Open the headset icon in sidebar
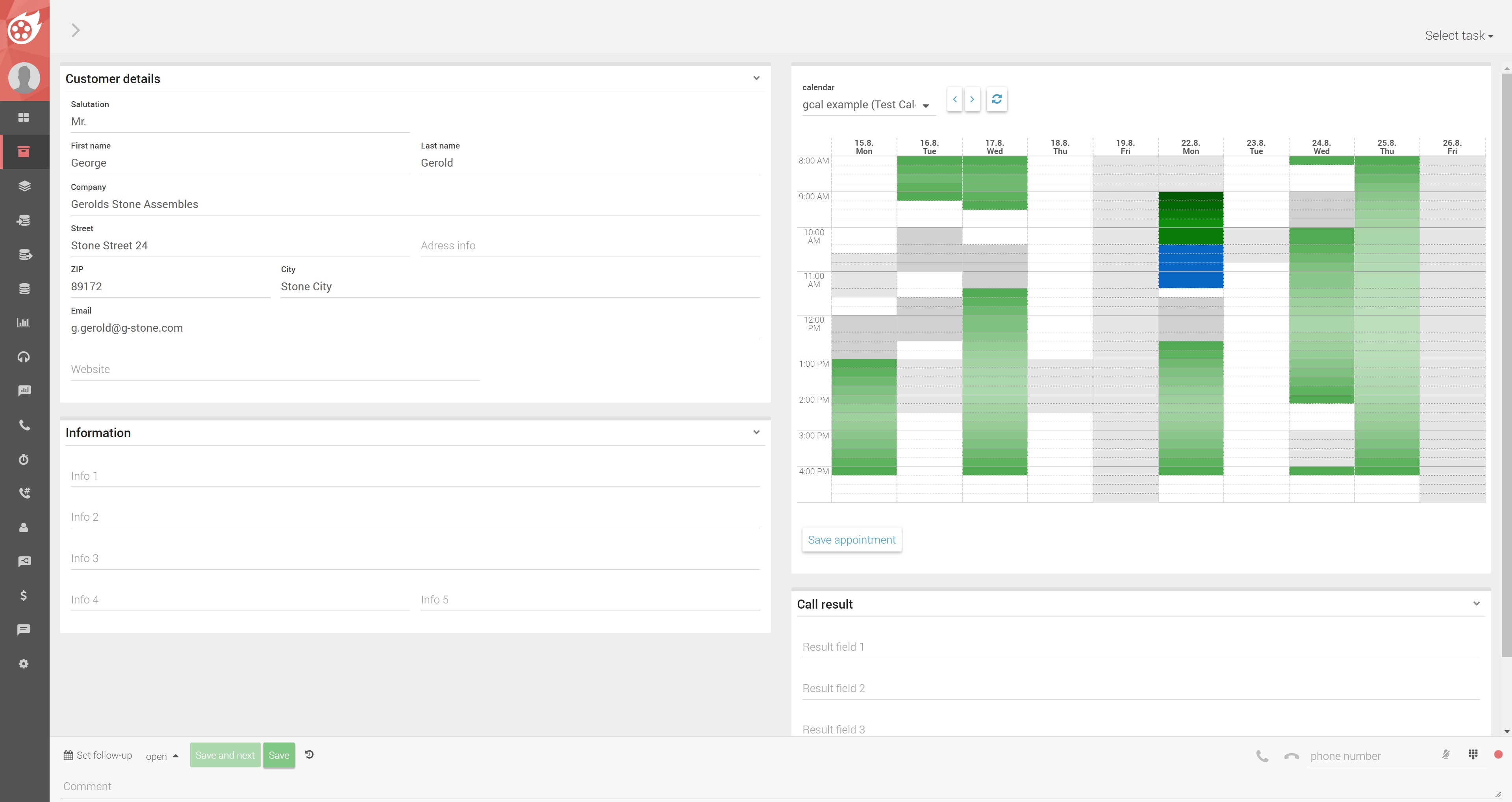The image size is (1512, 802). click(24, 357)
